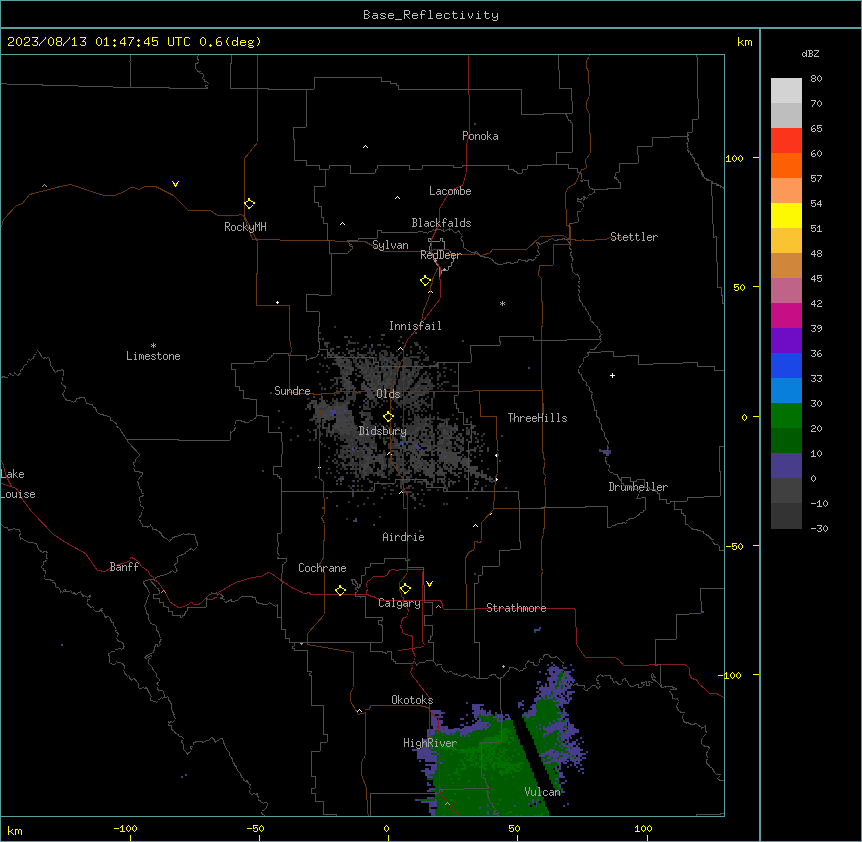Click the Sylvan label
862x842 pixels.
(390, 245)
